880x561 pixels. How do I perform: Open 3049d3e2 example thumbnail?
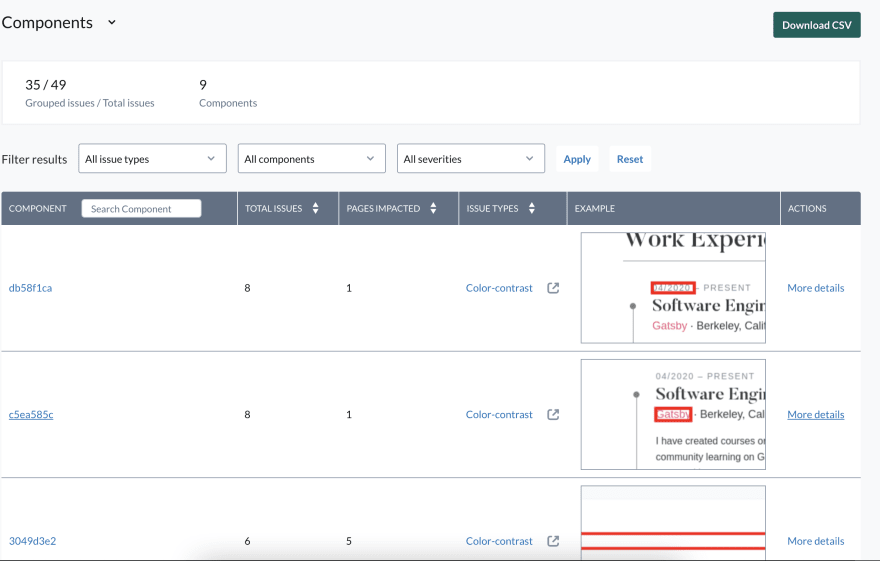[673, 523]
